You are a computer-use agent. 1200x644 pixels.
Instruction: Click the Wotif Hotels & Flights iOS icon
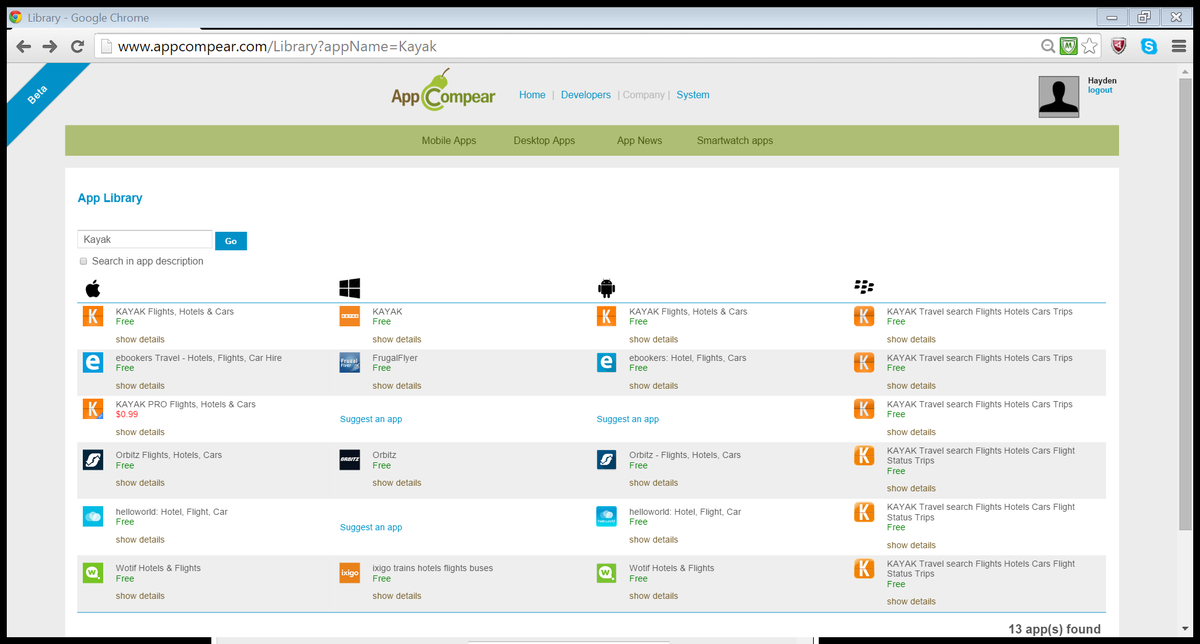[92, 573]
